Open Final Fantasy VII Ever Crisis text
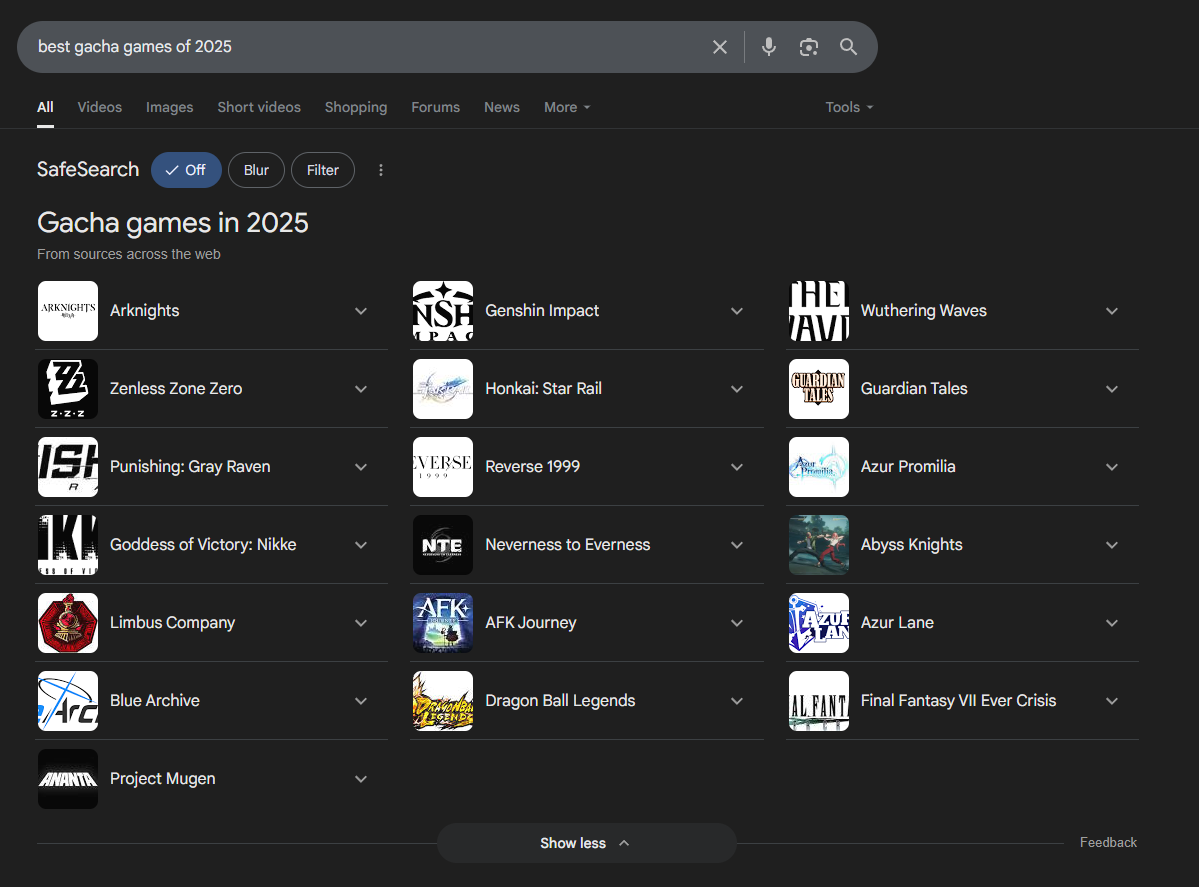Viewport: 1199px width, 887px height. coord(958,700)
